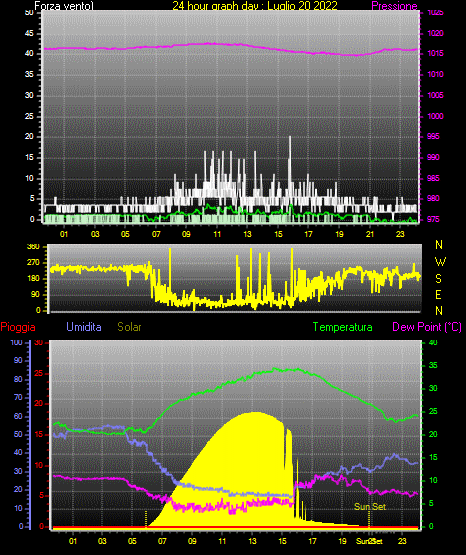This screenshot has width=466, height=555.
Task: Click the '24 hour graph day : Luglio 20 2022' heading
Action: [x=255, y=6]
